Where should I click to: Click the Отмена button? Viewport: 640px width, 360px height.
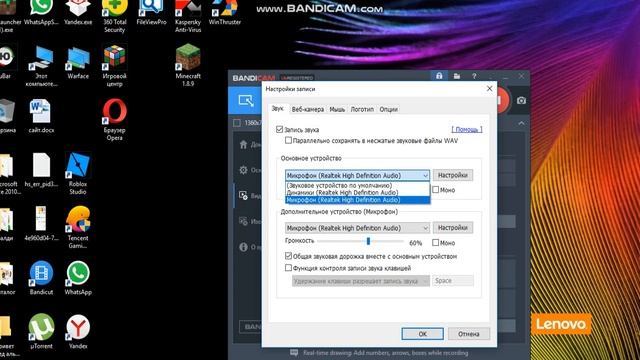tap(469, 334)
